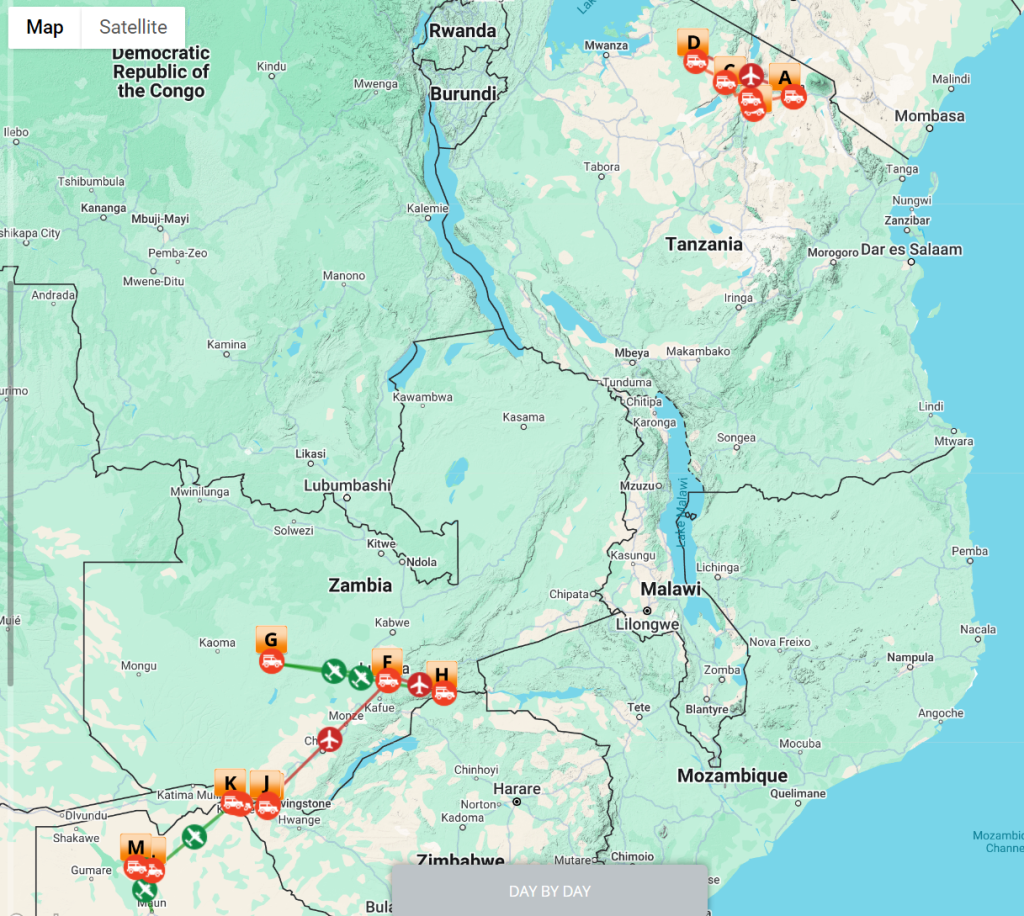This screenshot has width=1024, height=916.
Task: Open the orange marker labeled G
Action: [271, 639]
